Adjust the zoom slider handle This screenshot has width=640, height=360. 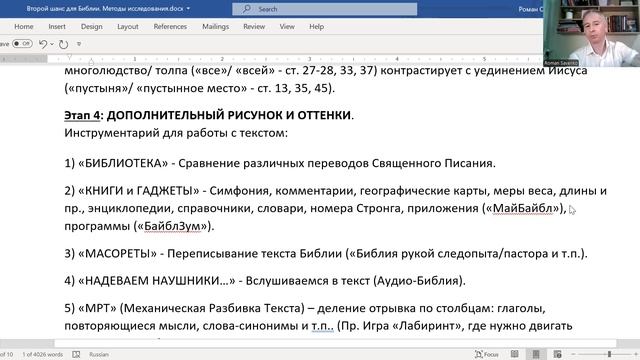point(609,354)
